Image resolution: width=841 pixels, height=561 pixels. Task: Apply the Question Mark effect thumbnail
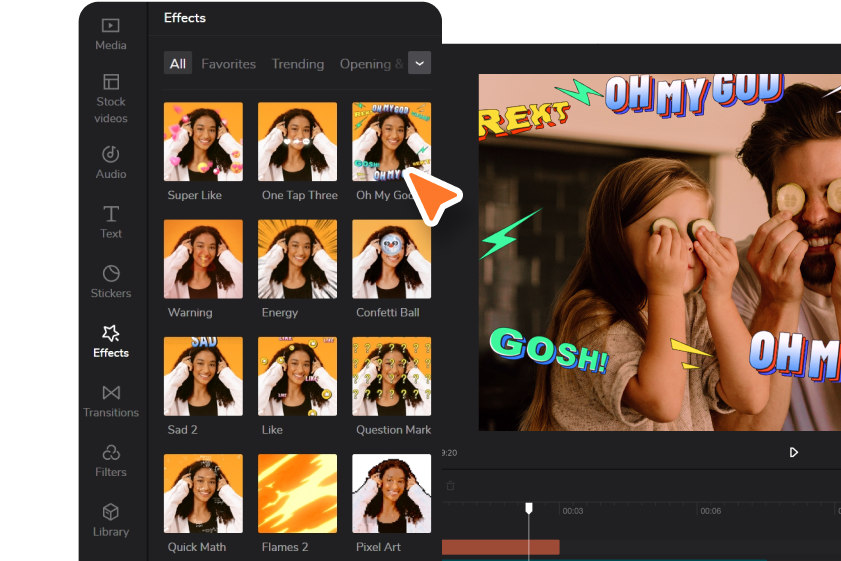392,377
